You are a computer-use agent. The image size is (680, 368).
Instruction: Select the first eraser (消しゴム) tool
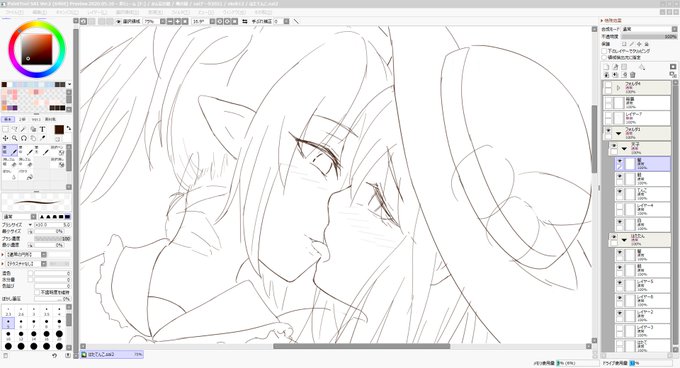click(10, 162)
